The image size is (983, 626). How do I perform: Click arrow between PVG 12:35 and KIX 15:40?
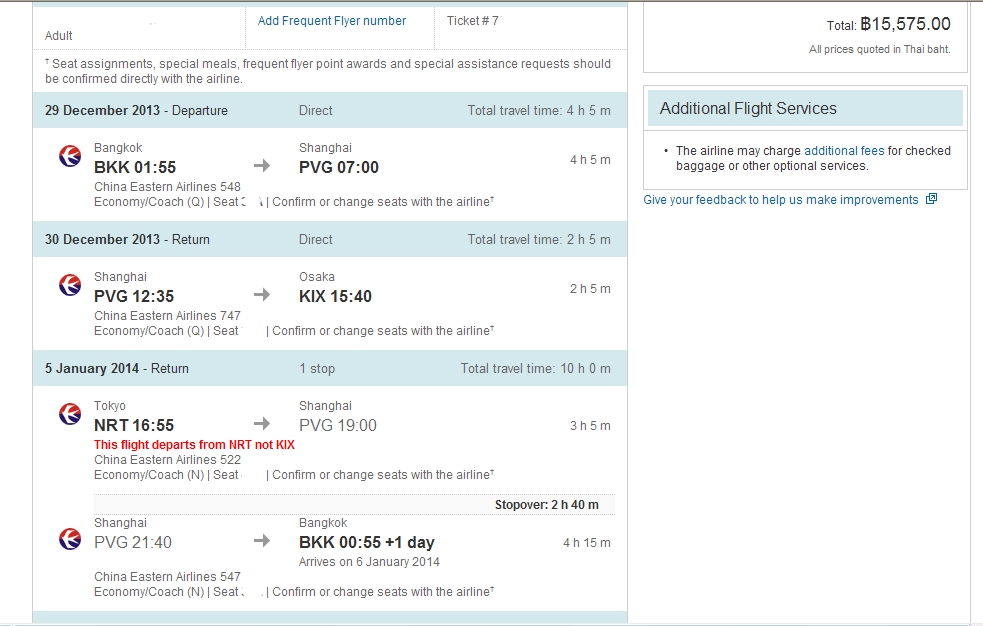(261, 295)
